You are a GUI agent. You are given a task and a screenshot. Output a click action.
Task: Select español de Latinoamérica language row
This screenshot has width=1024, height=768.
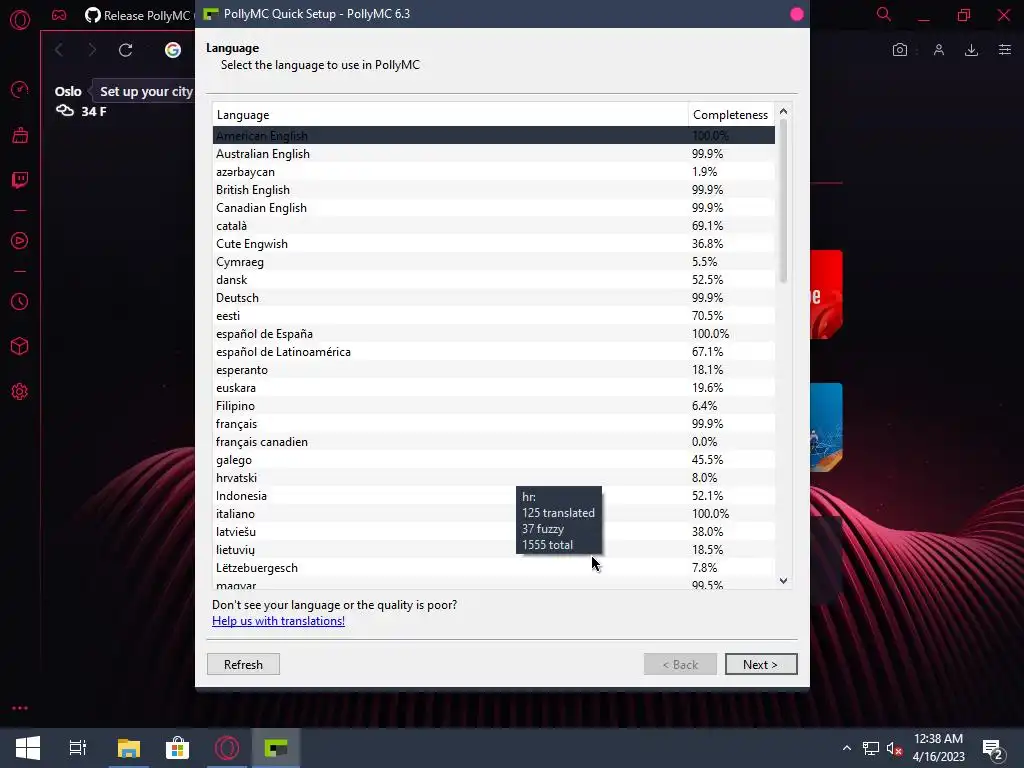click(x=494, y=351)
